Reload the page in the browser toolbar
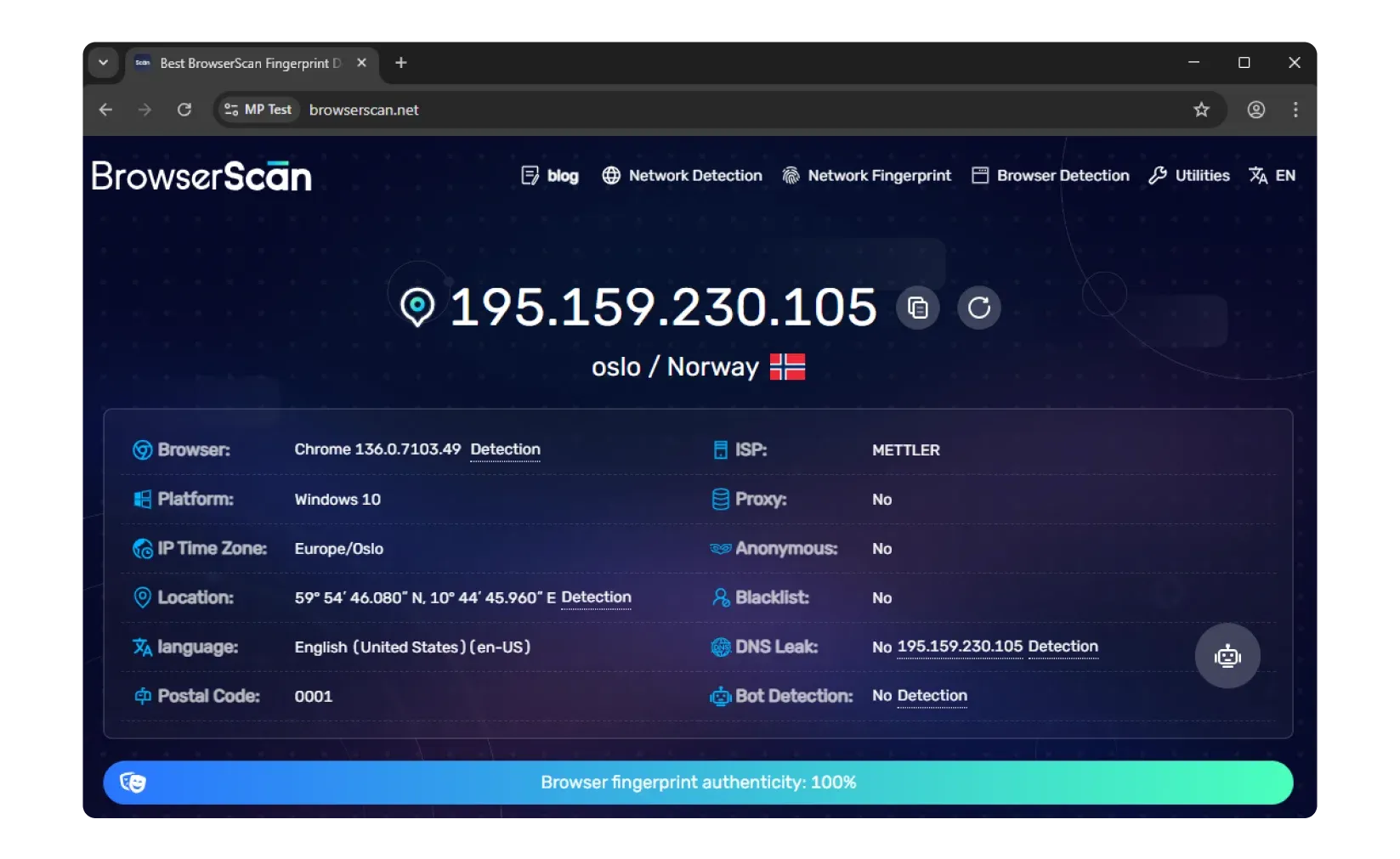This screenshot has height=859, width=1400. click(184, 110)
